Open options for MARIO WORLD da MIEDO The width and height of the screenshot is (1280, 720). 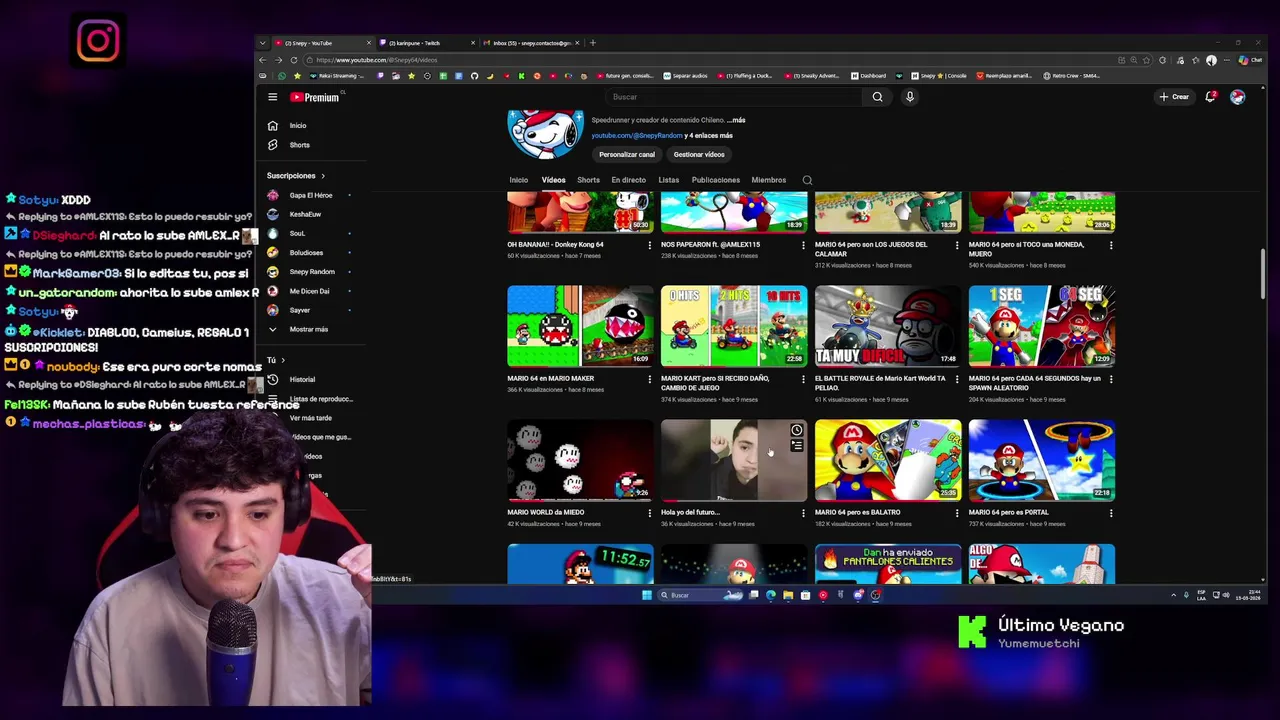coord(649,513)
